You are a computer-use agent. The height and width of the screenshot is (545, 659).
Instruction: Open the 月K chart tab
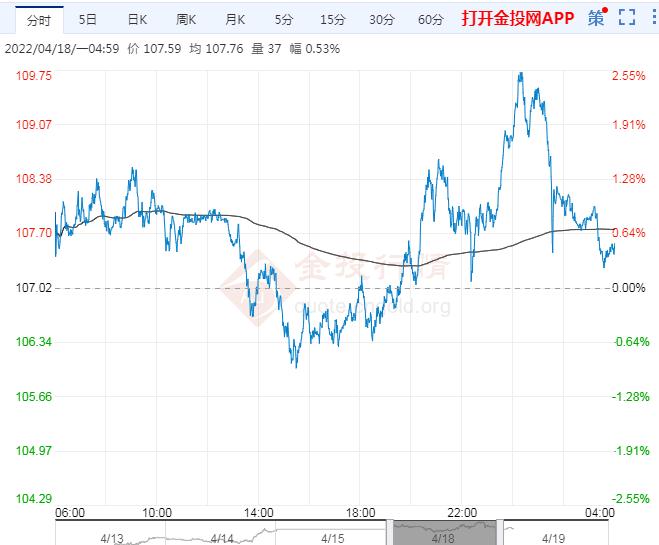click(235, 19)
